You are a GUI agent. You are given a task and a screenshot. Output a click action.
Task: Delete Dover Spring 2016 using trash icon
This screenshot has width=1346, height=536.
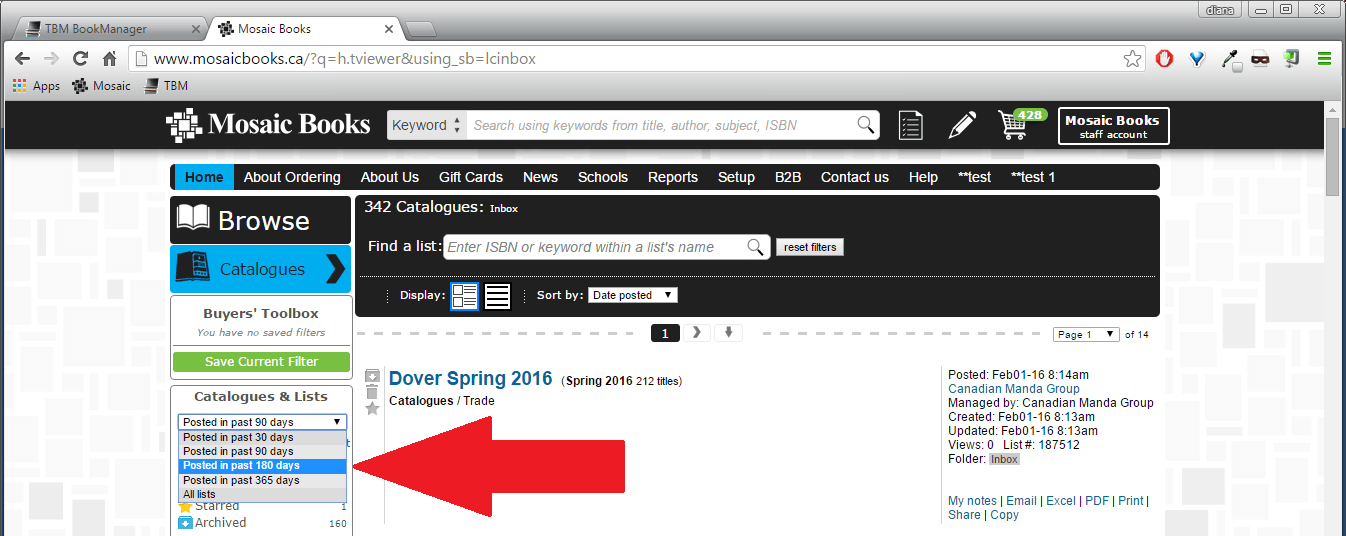[x=372, y=392]
